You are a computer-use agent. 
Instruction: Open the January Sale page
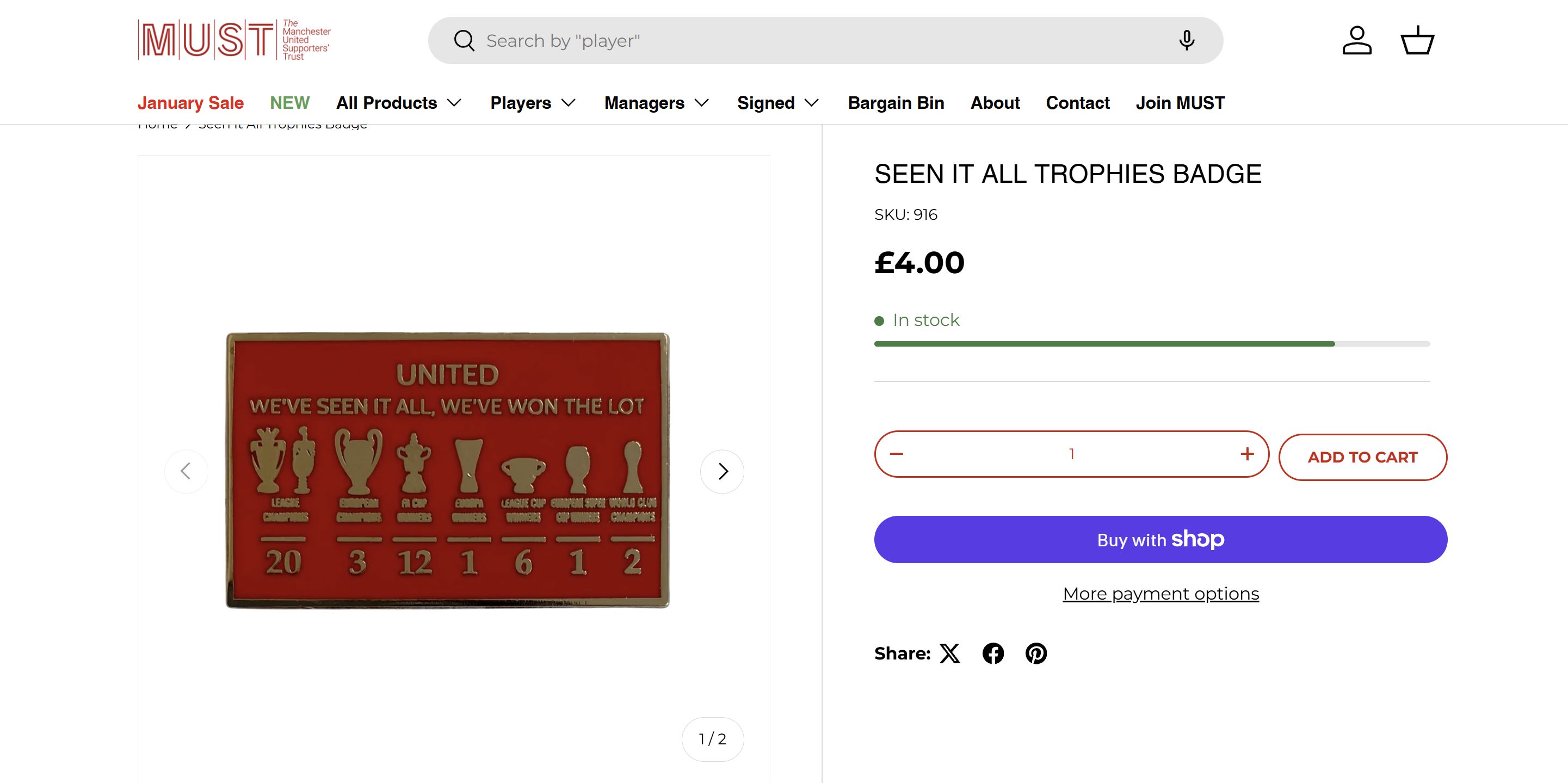click(x=190, y=103)
